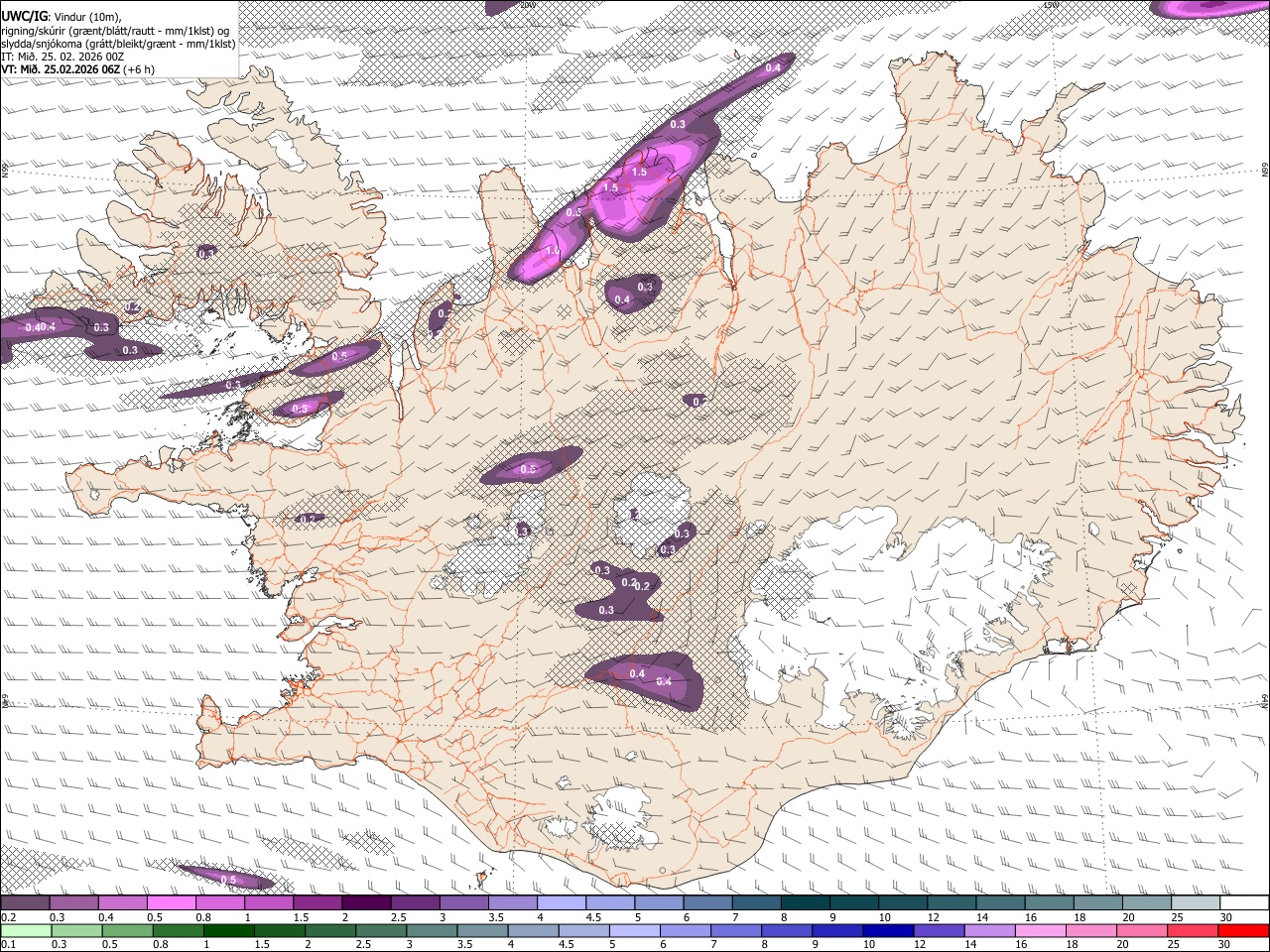Click the 'IT: Mið. 25. 02. 2026 00Z' line
This screenshot has width=1270, height=952.
(x=63, y=57)
